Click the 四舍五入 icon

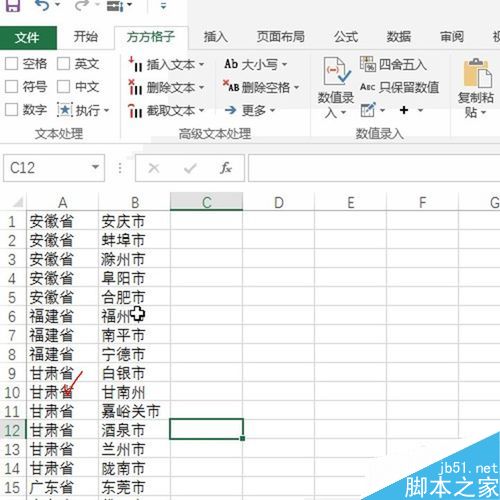tap(368, 64)
